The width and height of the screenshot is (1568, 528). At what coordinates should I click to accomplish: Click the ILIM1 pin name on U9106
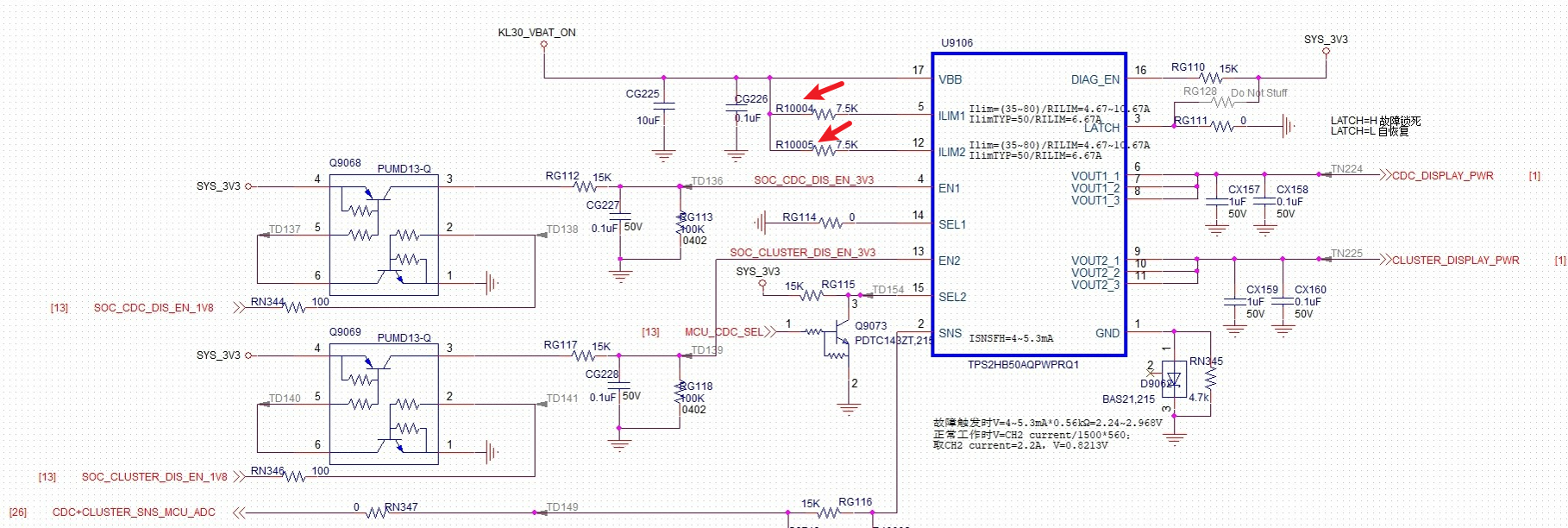952,116
